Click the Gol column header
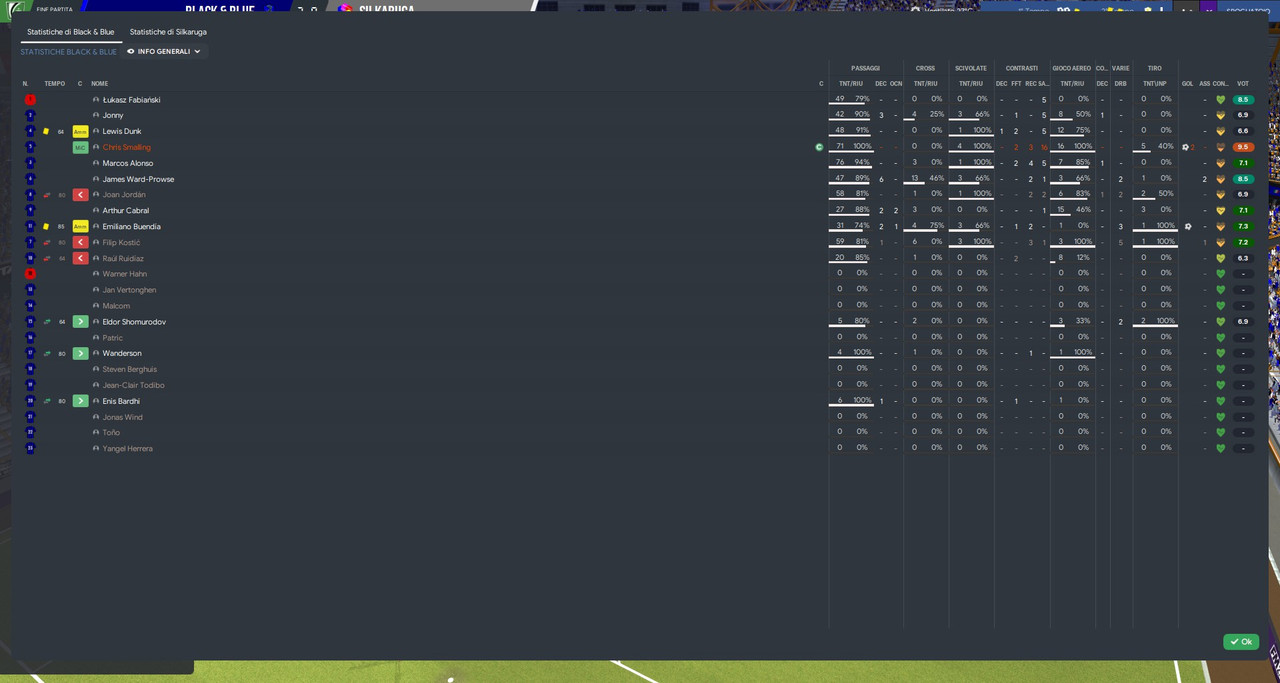Viewport: 1280px width, 683px height. click(1188, 84)
